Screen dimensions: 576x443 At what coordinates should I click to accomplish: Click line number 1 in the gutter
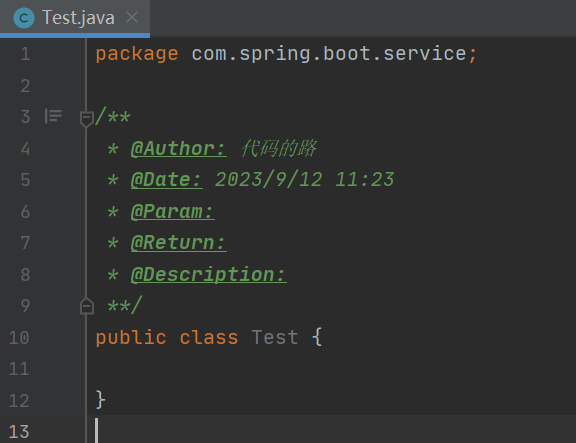[25, 54]
